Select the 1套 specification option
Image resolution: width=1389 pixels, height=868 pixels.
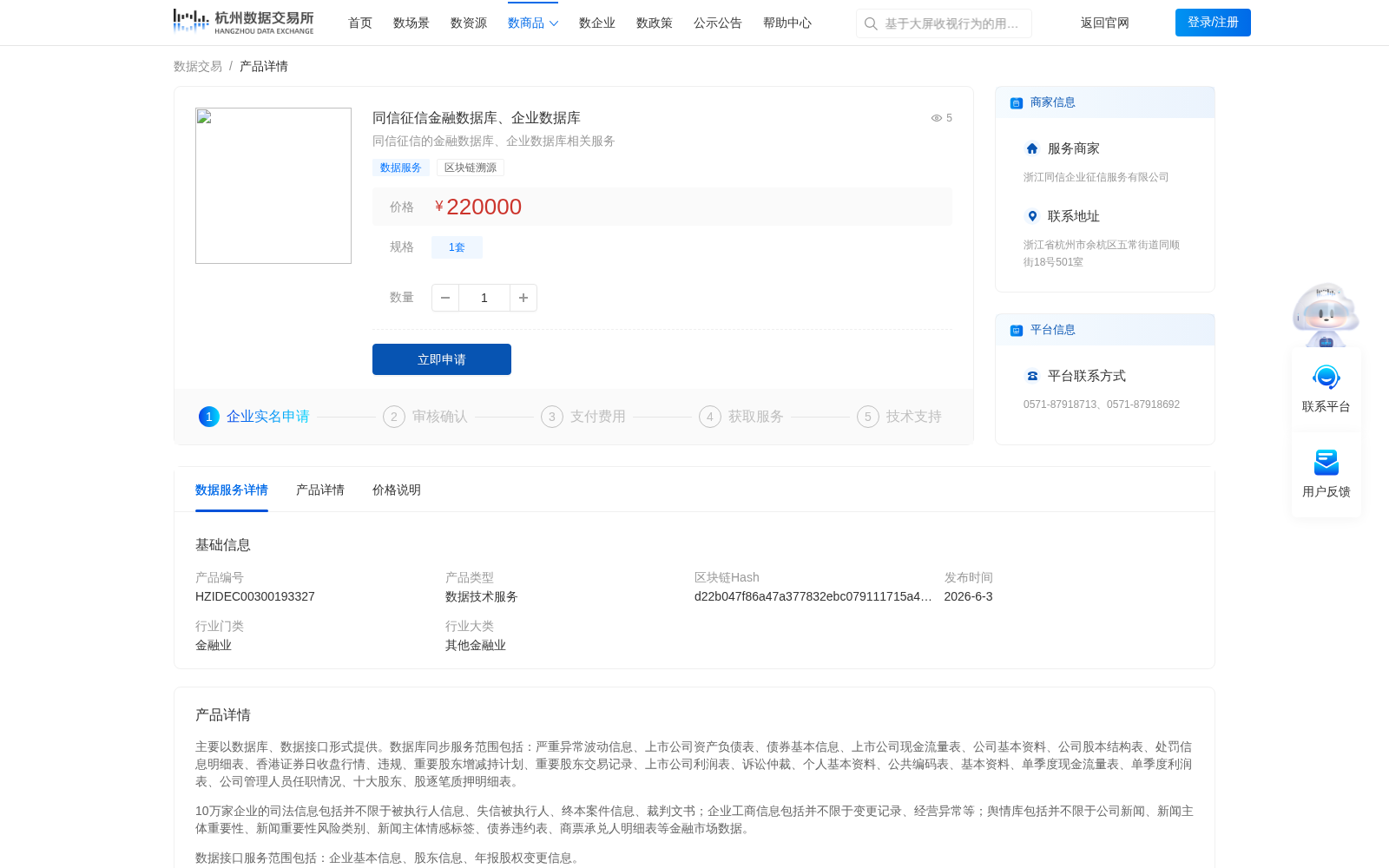coord(457,247)
